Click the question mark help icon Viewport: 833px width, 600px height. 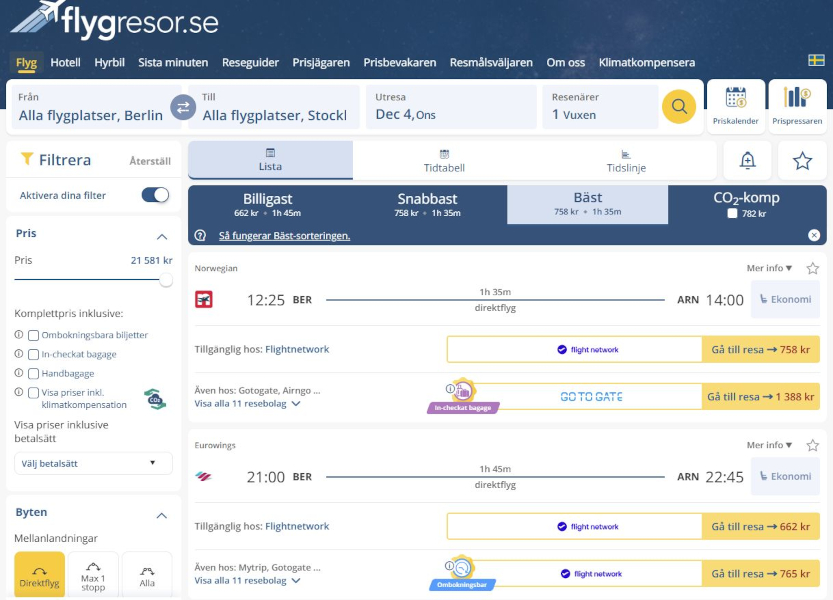click(200, 235)
